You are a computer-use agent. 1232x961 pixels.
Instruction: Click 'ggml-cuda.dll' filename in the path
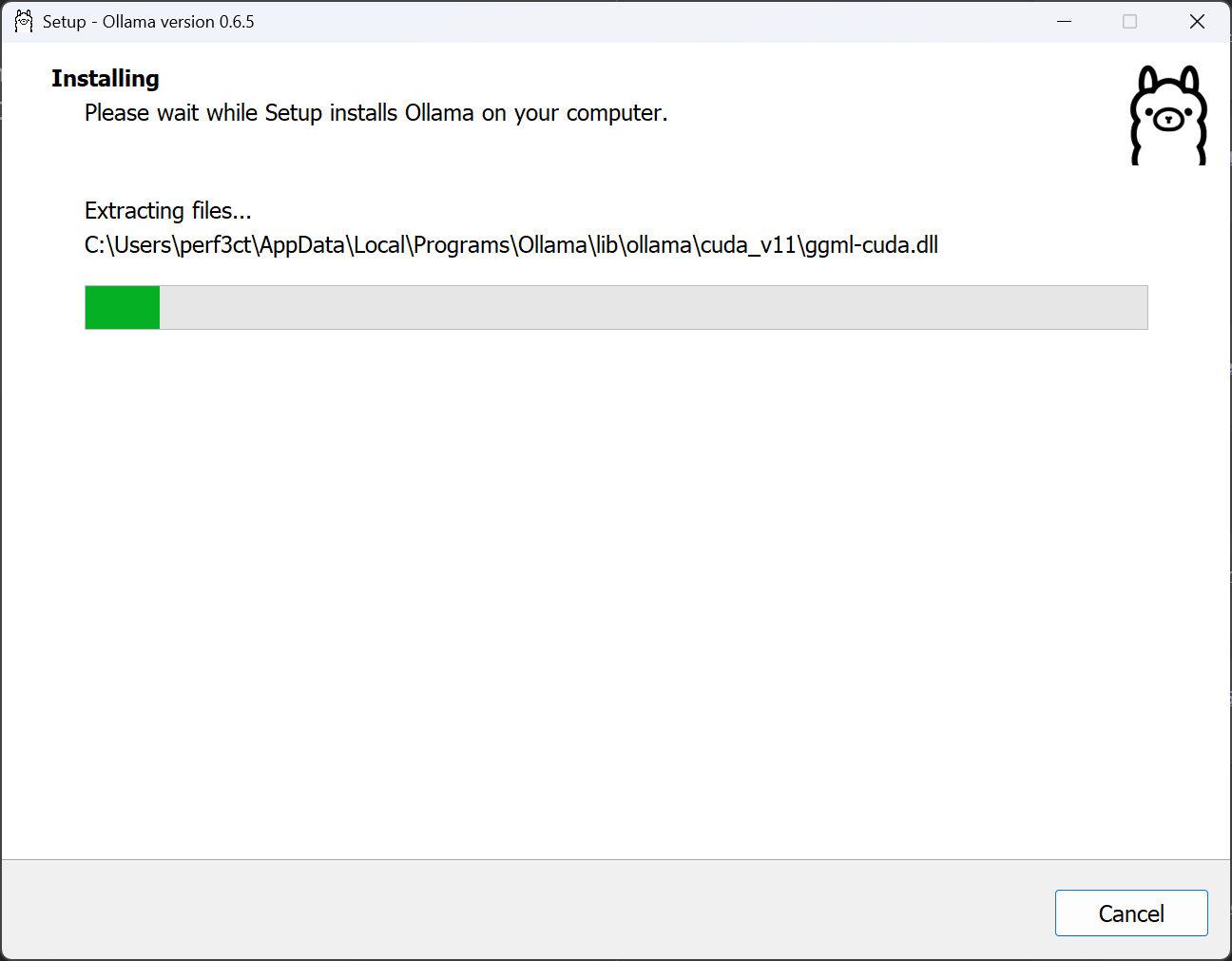872,245
